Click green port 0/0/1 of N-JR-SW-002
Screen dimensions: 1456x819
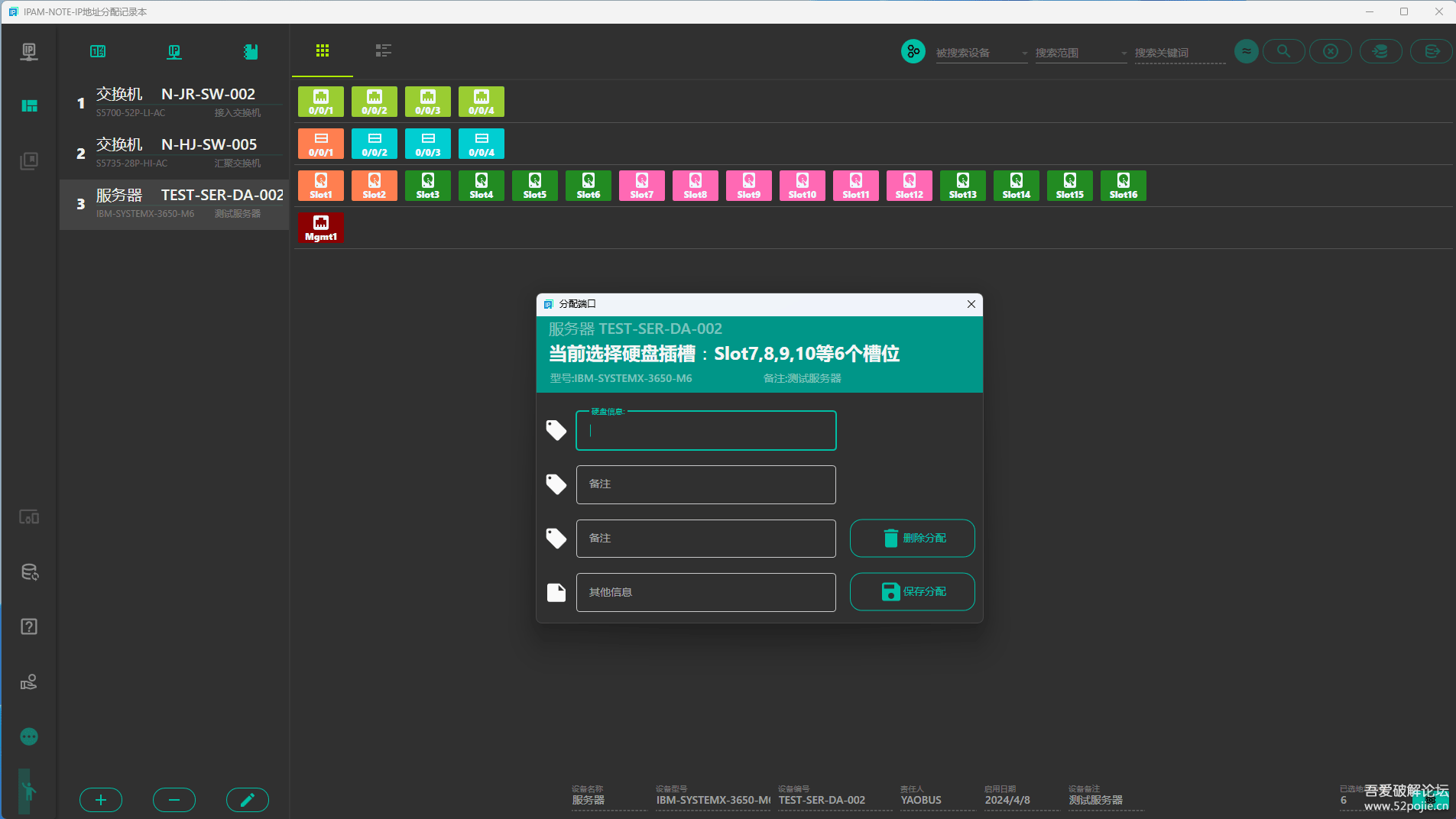coord(321,102)
